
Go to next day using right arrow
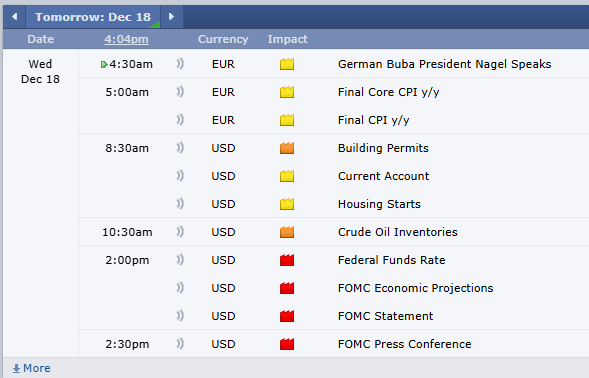(x=172, y=17)
